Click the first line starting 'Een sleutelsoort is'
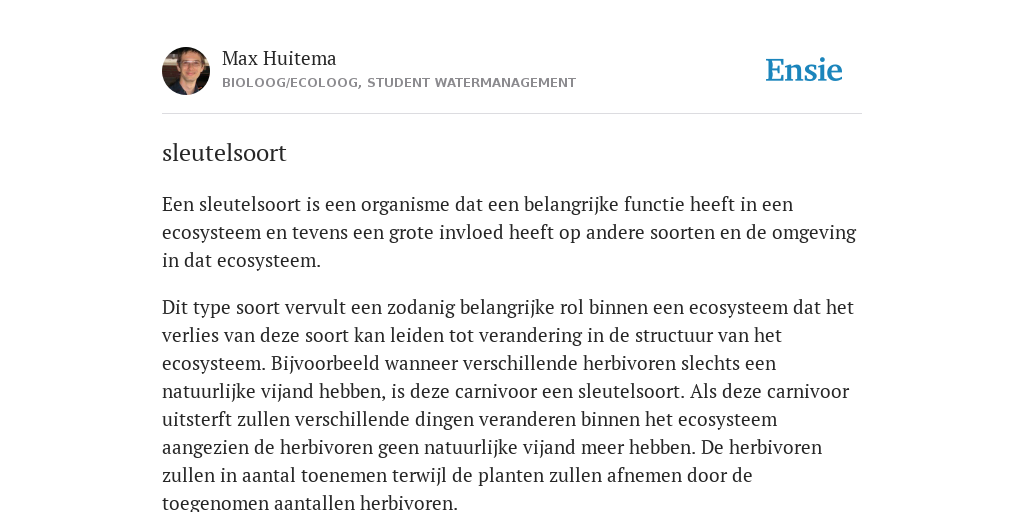Viewport: 1024px width, 512px height. (477, 204)
